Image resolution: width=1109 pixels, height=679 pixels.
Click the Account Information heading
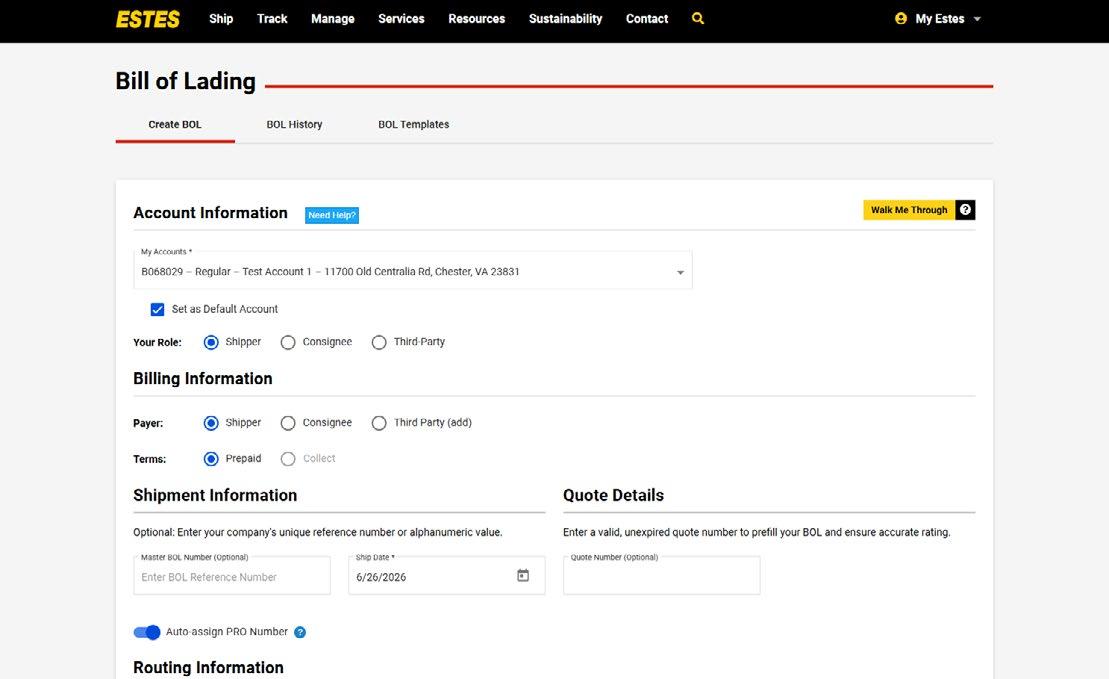tap(210, 213)
